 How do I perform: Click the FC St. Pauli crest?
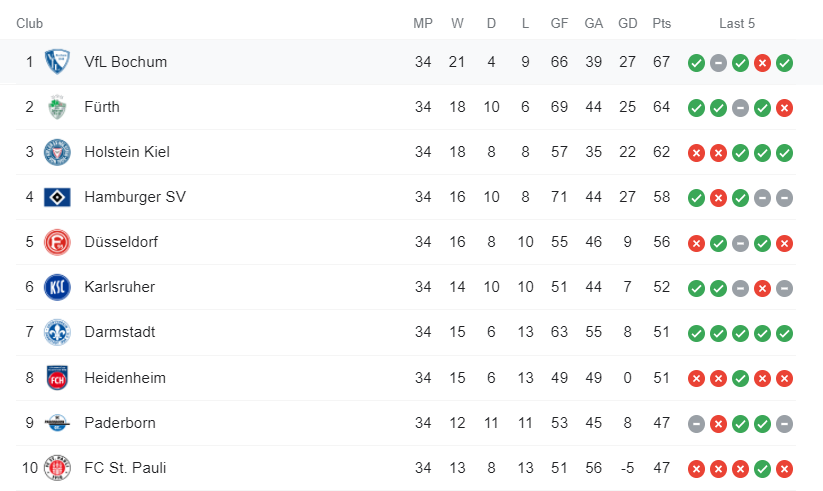point(57,468)
